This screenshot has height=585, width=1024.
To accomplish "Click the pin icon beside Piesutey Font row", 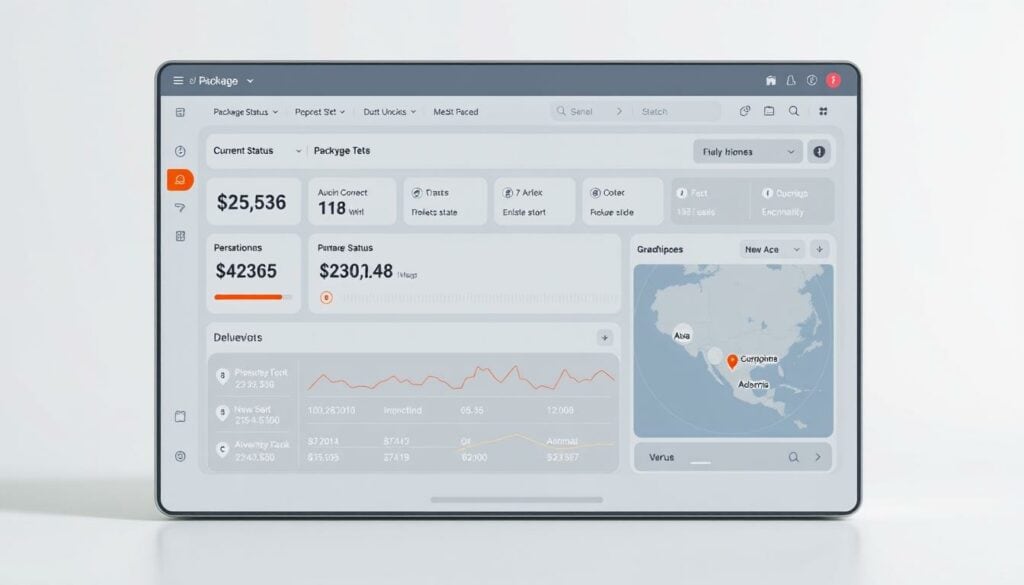I will click(x=222, y=376).
